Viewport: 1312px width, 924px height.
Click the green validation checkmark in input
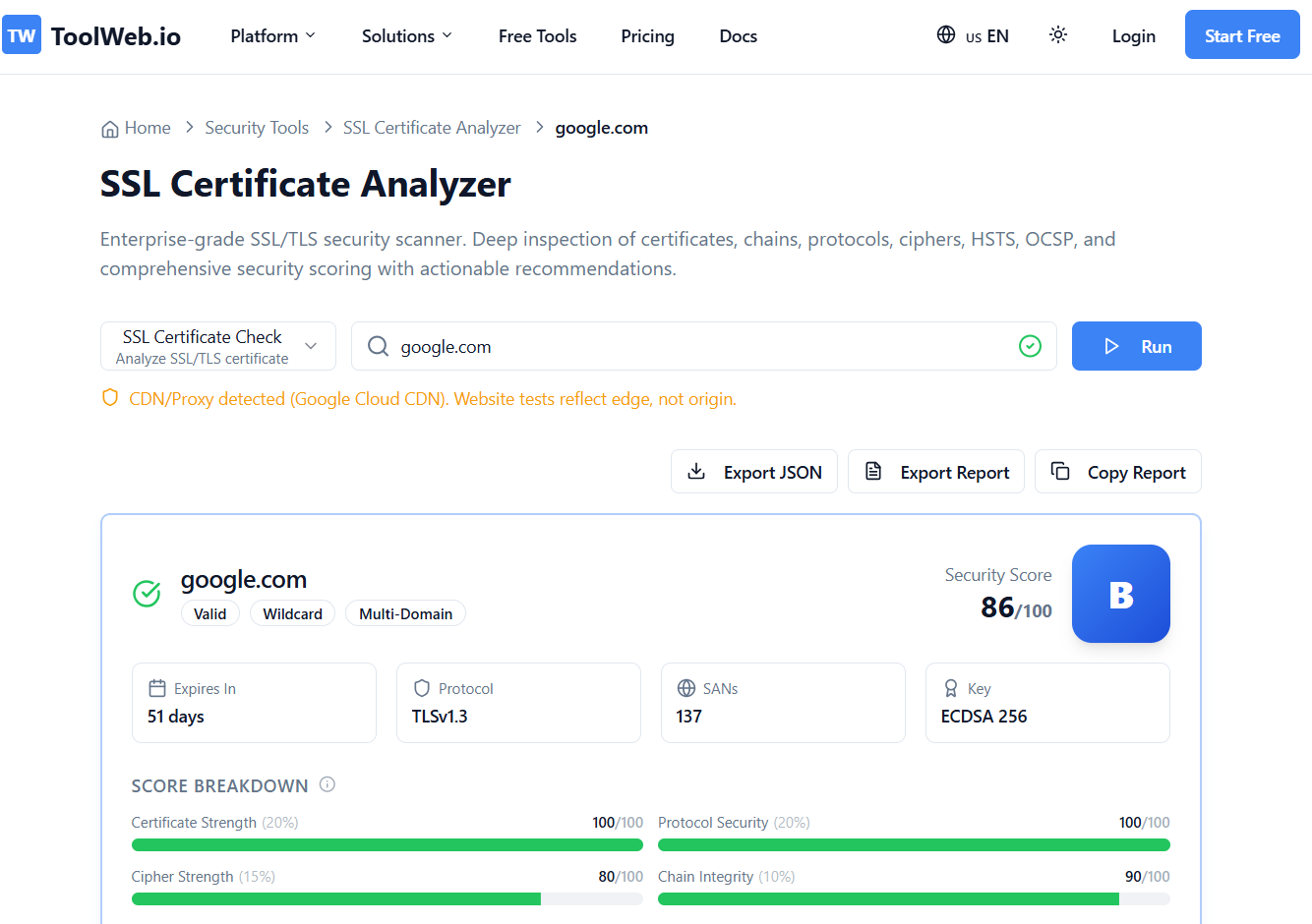(x=1030, y=346)
